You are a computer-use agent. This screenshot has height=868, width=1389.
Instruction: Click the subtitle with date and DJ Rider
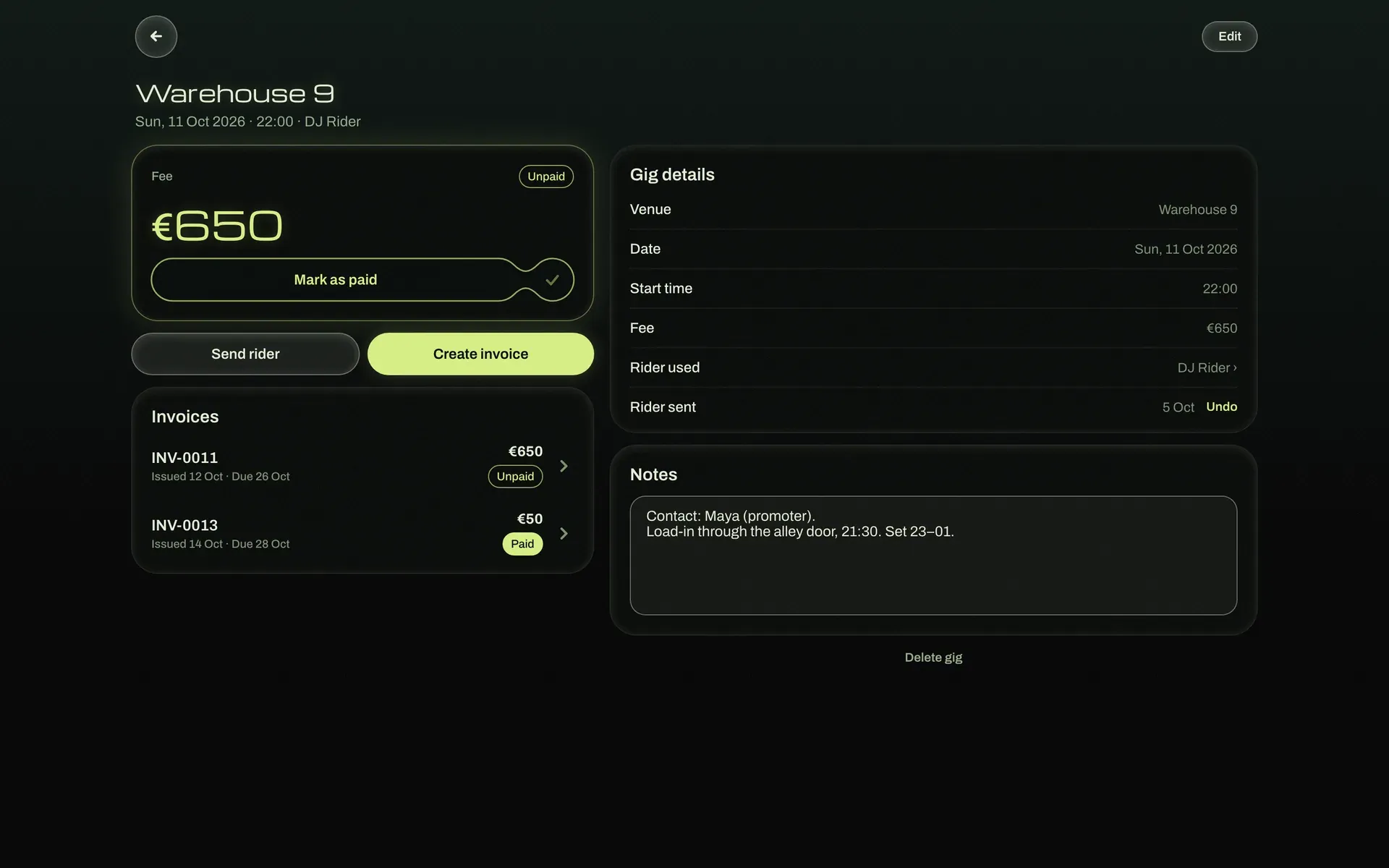pyautogui.click(x=247, y=122)
